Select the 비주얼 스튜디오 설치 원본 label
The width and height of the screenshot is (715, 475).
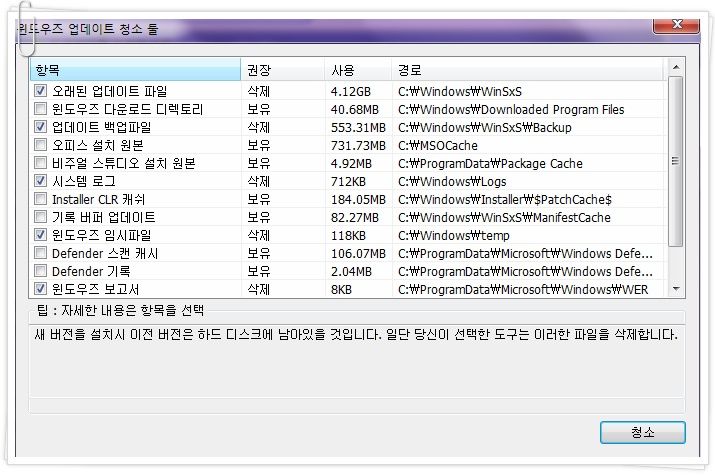coord(124,163)
